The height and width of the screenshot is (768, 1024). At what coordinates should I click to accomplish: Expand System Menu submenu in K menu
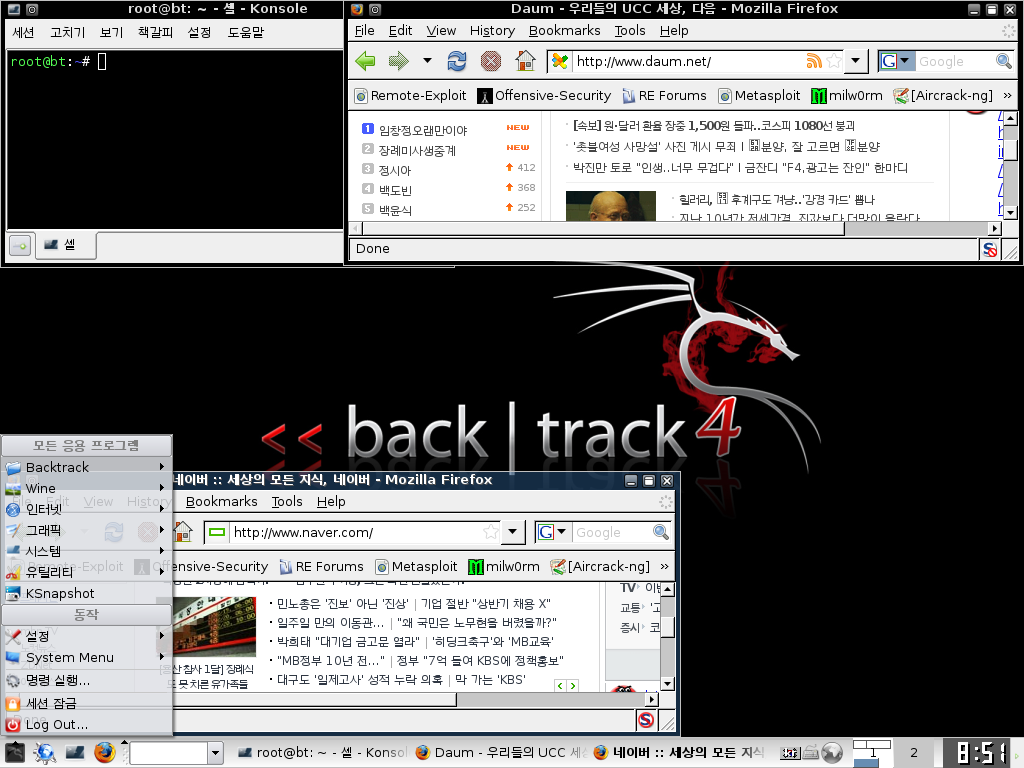(86, 658)
